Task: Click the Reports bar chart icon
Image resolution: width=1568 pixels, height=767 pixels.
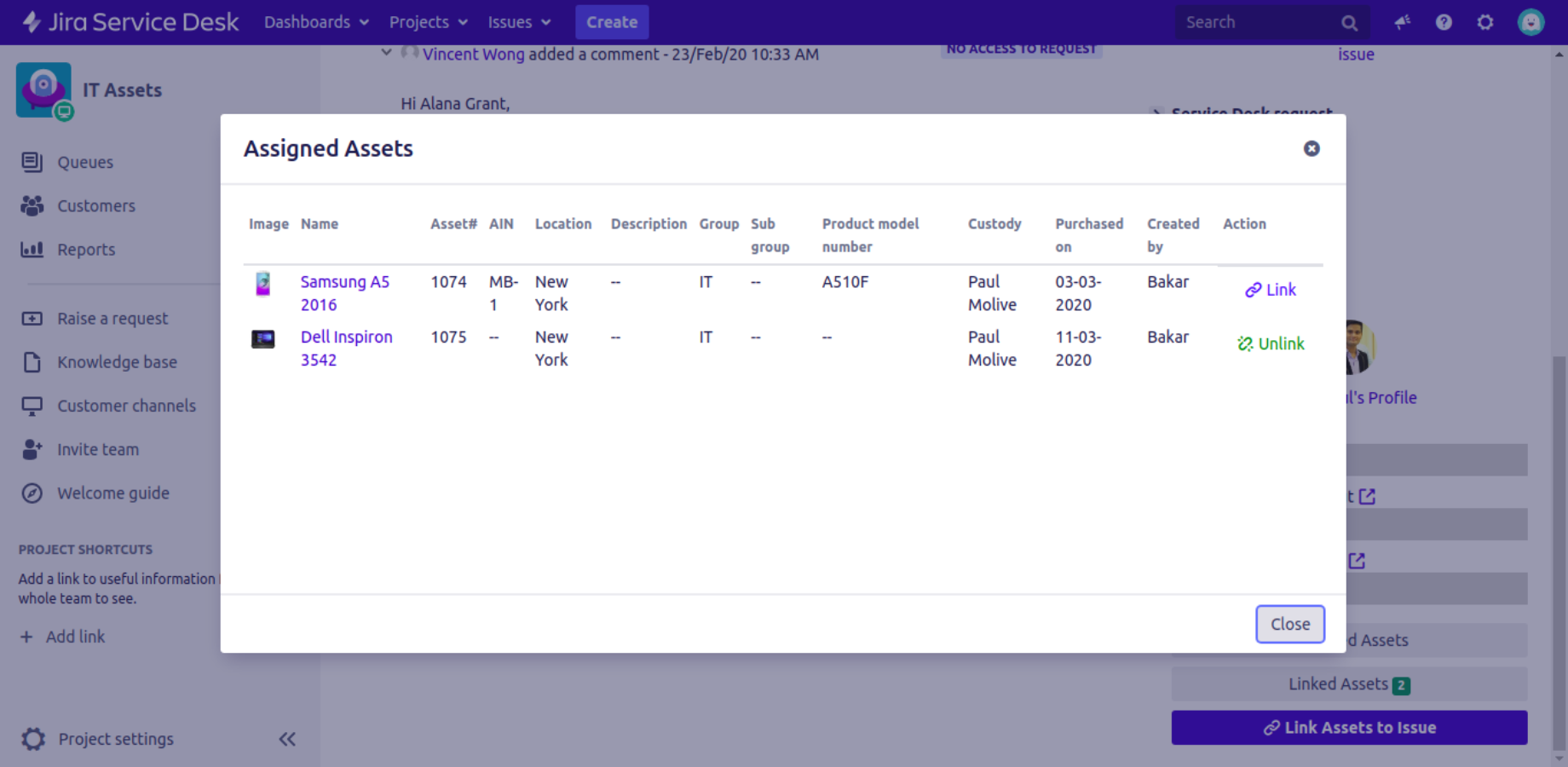Action: tap(32, 249)
